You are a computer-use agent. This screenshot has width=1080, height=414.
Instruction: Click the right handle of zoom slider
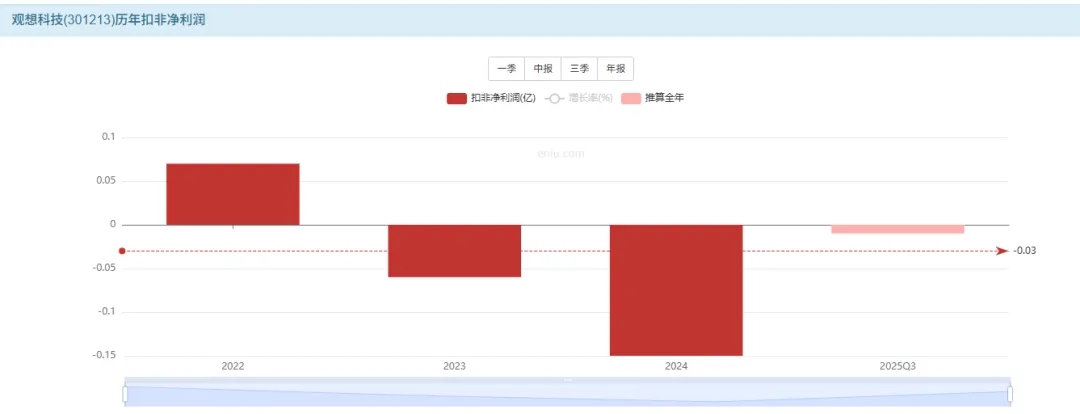click(x=1010, y=394)
